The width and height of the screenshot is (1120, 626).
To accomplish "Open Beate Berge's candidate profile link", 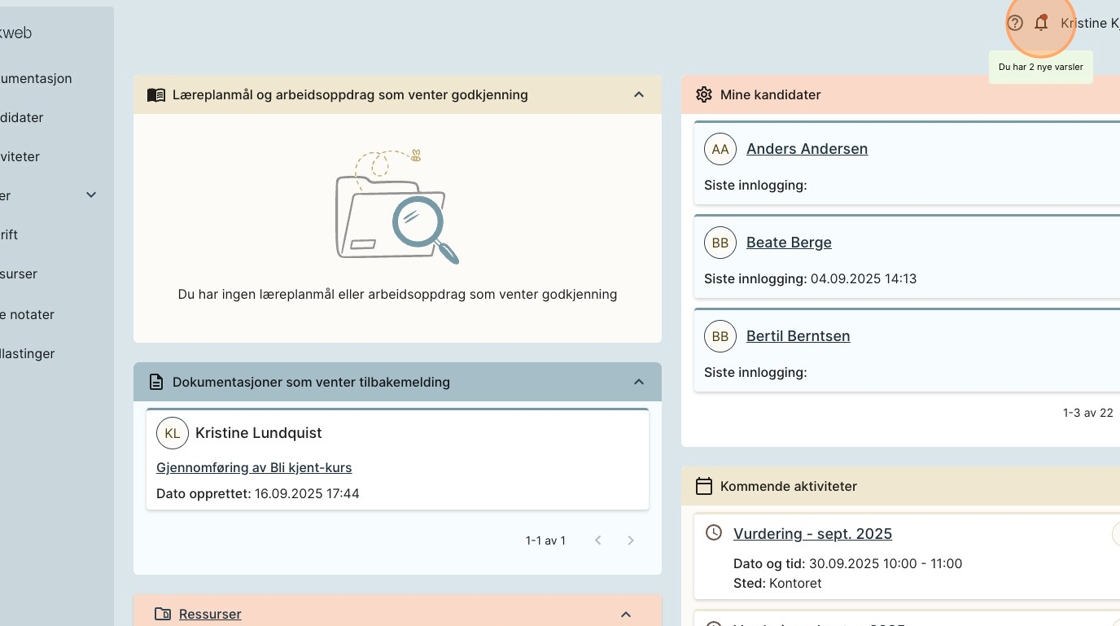I will 788,242.
